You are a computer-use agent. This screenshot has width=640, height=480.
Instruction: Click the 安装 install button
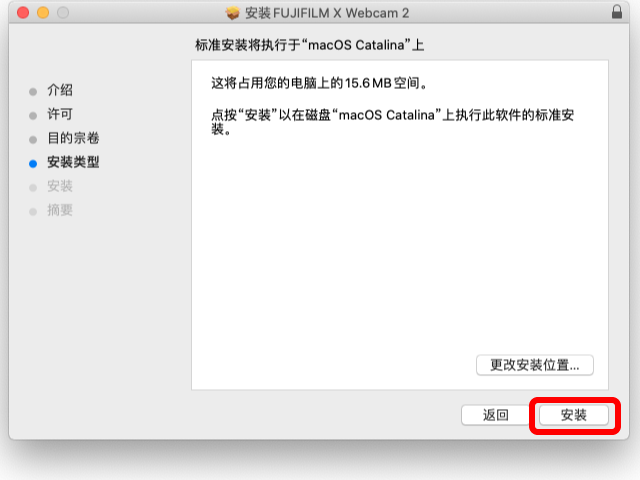pyautogui.click(x=573, y=415)
